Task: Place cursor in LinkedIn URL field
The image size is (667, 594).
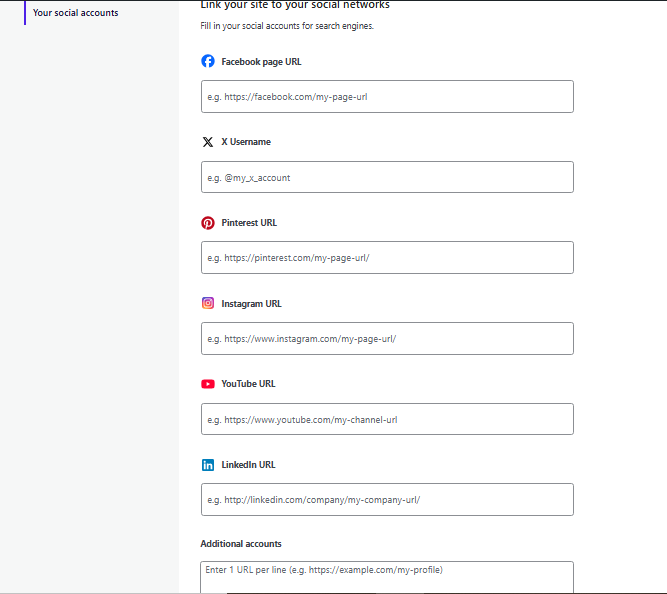Action: [x=387, y=500]
